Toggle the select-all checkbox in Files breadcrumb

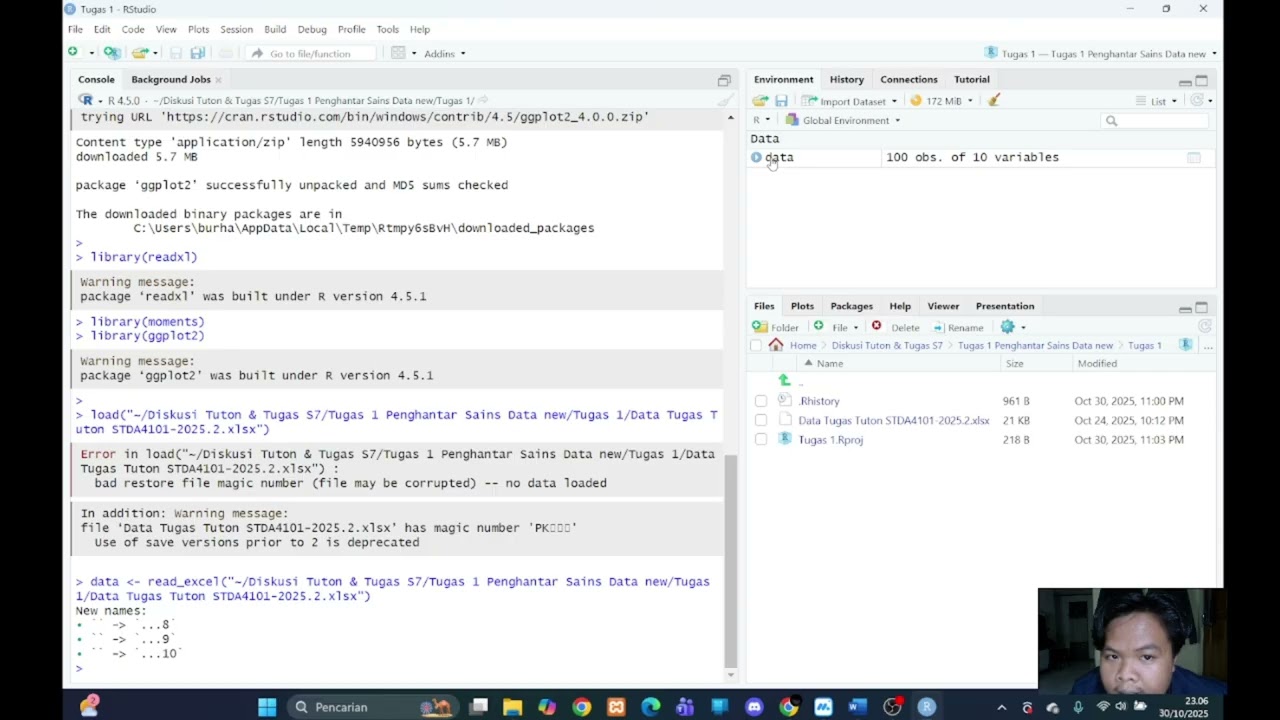click(757, 345)
